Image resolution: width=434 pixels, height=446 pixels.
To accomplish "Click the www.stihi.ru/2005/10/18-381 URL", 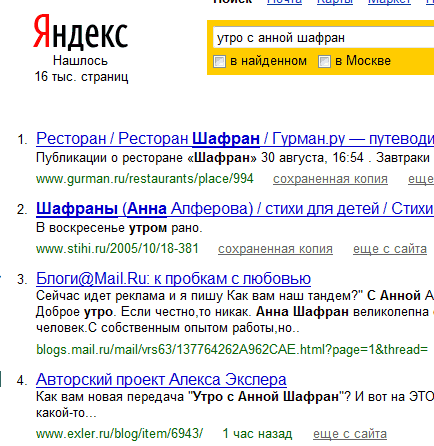I will click(117, 249).
